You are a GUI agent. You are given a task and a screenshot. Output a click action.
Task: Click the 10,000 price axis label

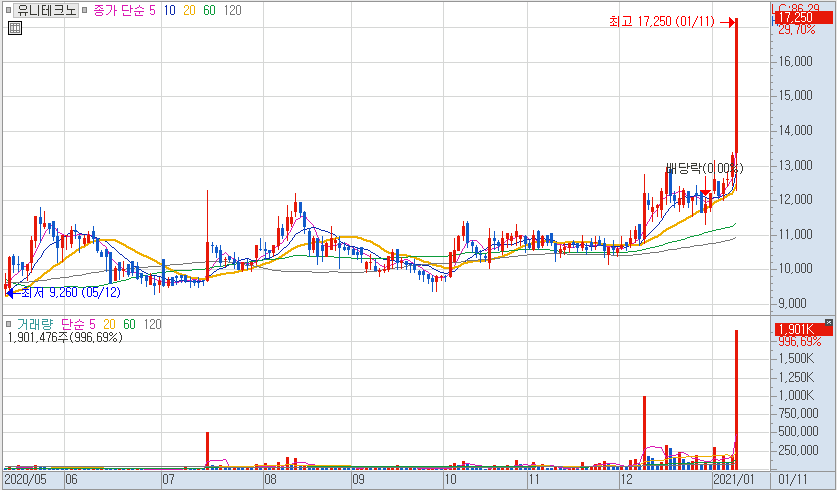[795, 268]
